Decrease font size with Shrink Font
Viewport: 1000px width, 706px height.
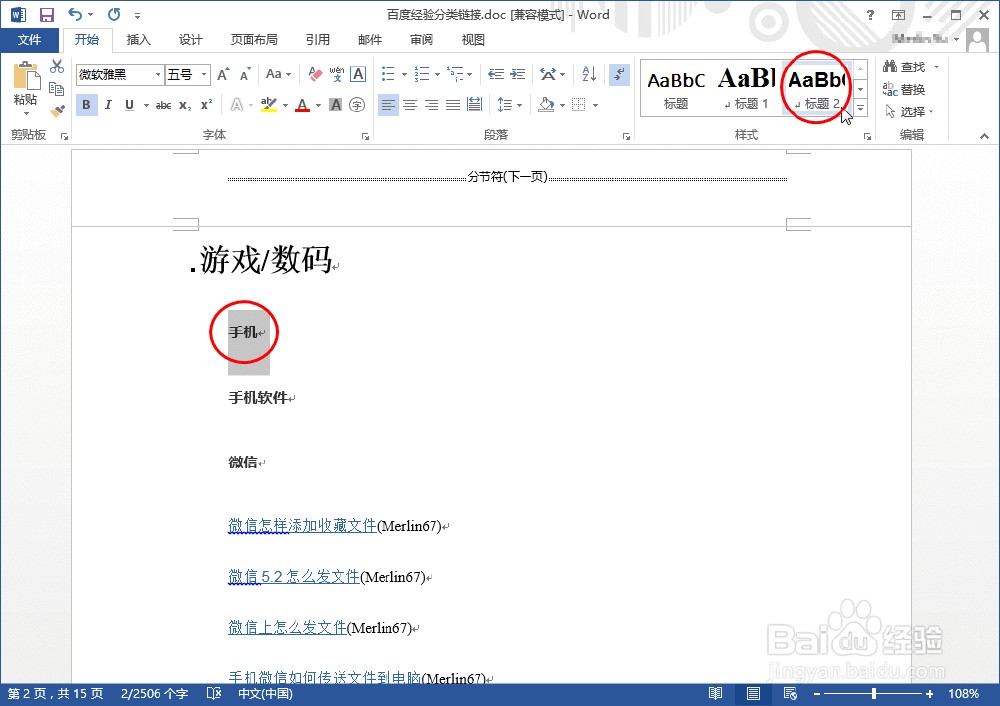pyautogui.click(x=245, y=75)
